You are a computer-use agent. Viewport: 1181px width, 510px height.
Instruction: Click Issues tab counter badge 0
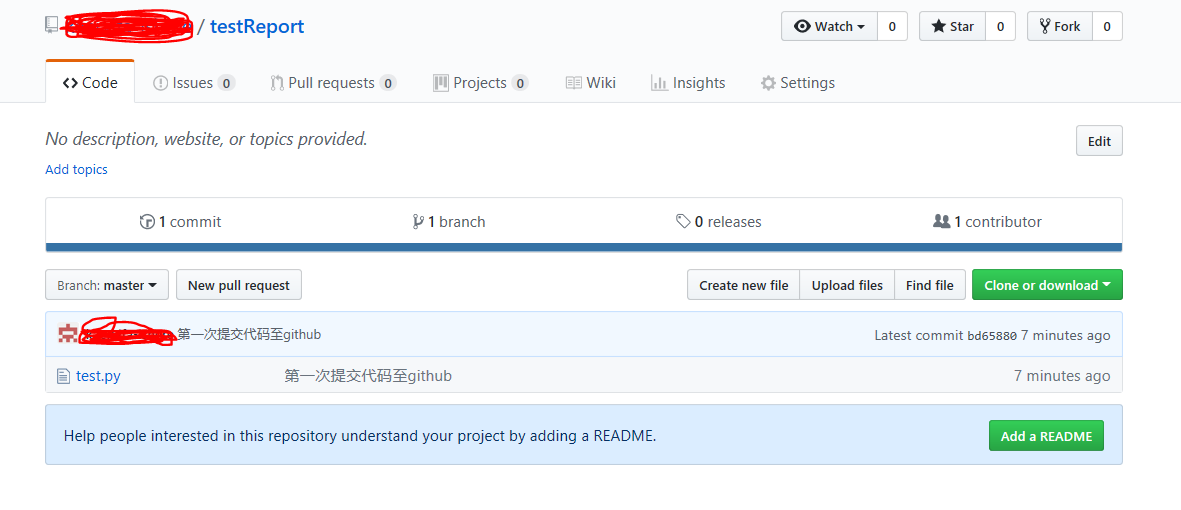coord(227,83)
